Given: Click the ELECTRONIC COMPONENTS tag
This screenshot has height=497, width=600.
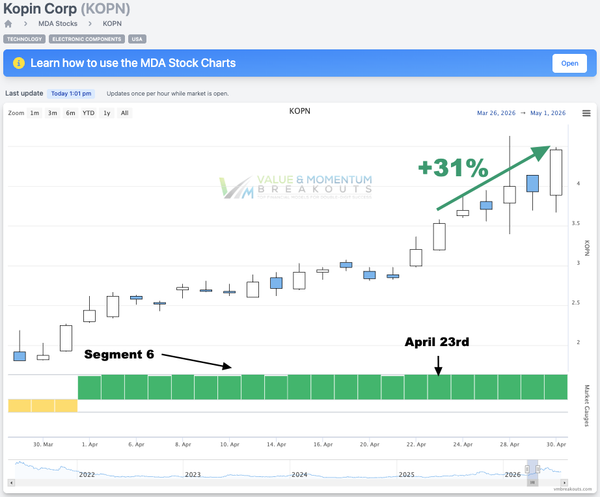Looking at the screenshot, I should pyautogui.click(x=86, y=39).
